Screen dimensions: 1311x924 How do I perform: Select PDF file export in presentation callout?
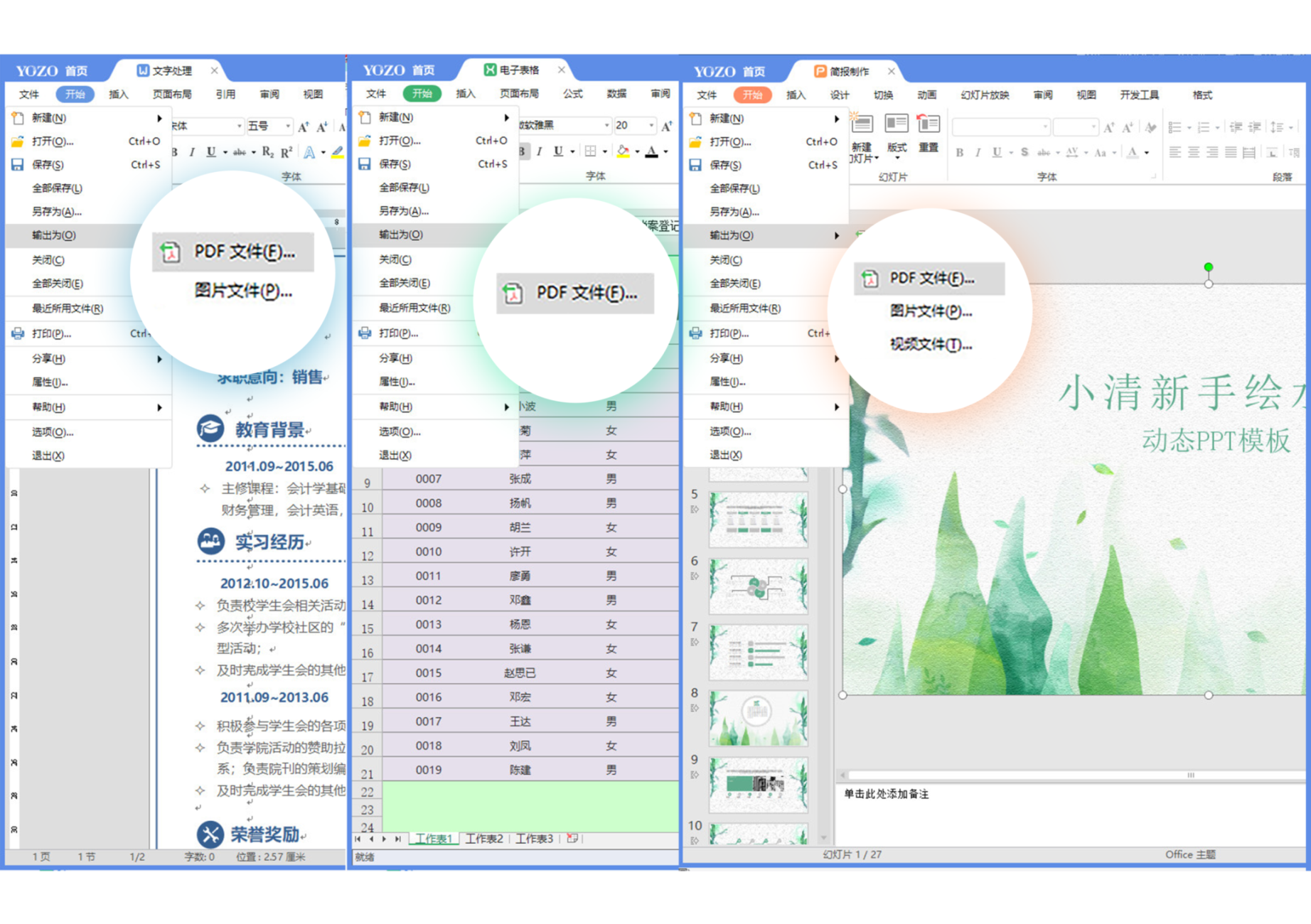click(x=929, y=278)
